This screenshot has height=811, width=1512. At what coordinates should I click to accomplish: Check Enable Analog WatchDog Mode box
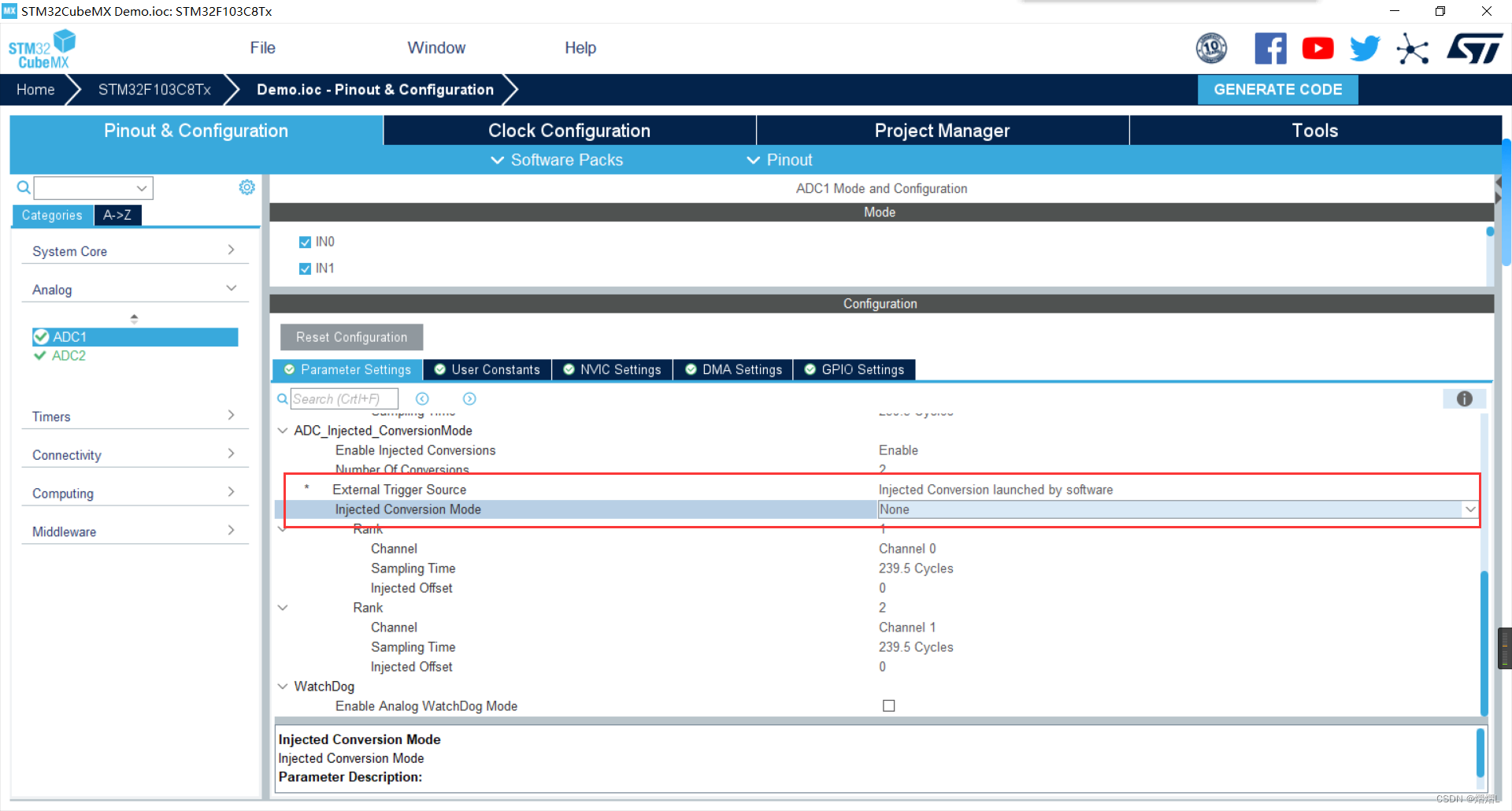[889, 706]
